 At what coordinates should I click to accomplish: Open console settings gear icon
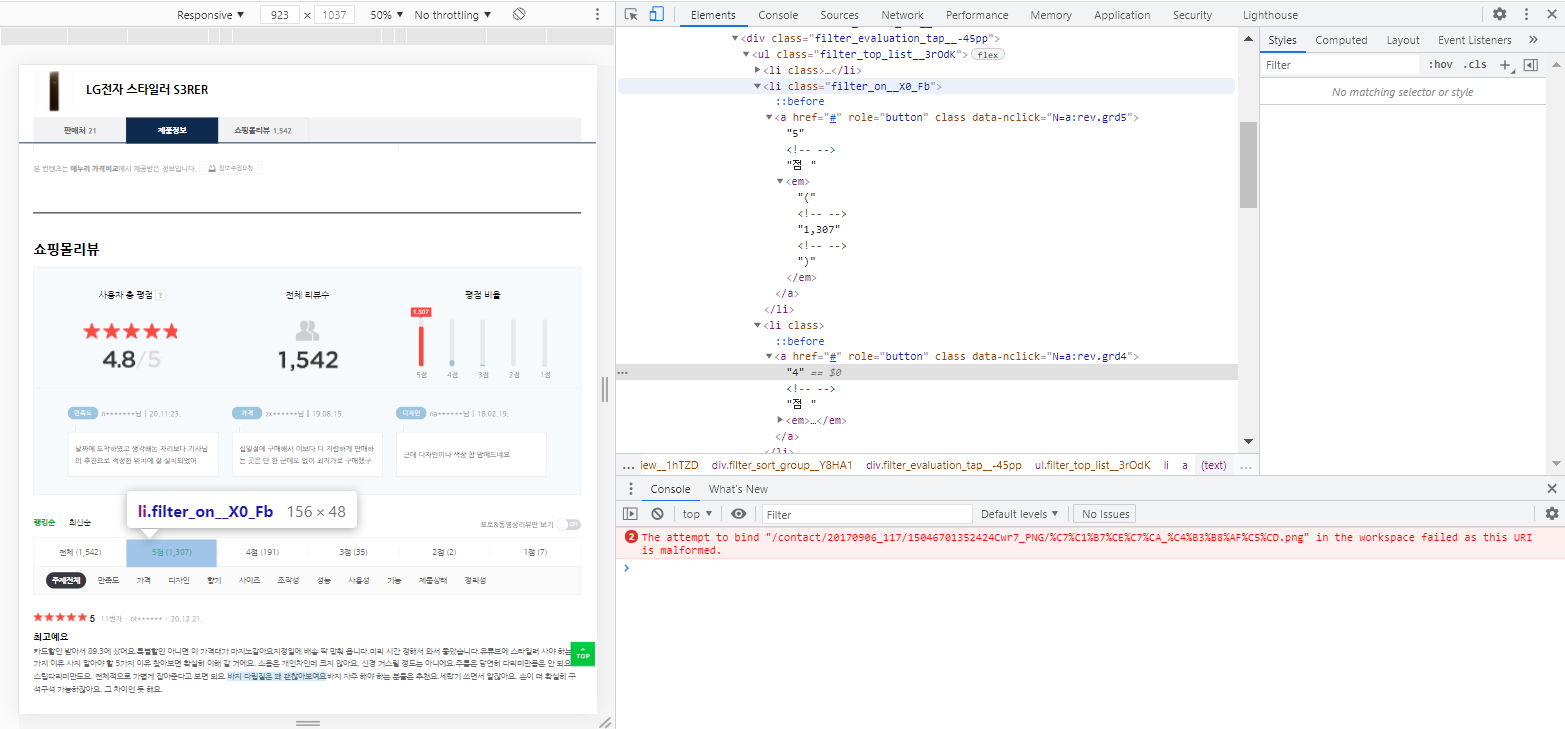tap(1552, 514)
